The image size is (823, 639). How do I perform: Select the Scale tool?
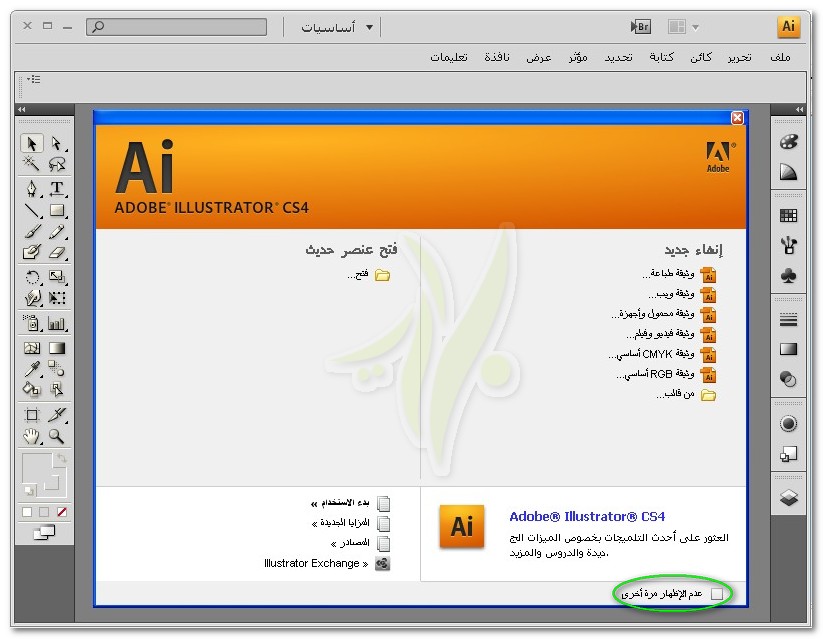tap(57, 277)
